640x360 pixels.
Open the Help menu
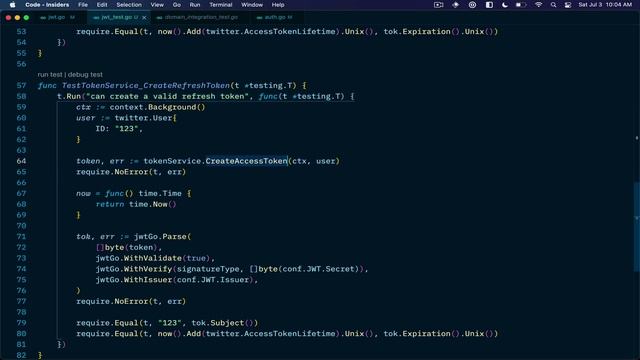pyautogui.click(x=278, y=5)
